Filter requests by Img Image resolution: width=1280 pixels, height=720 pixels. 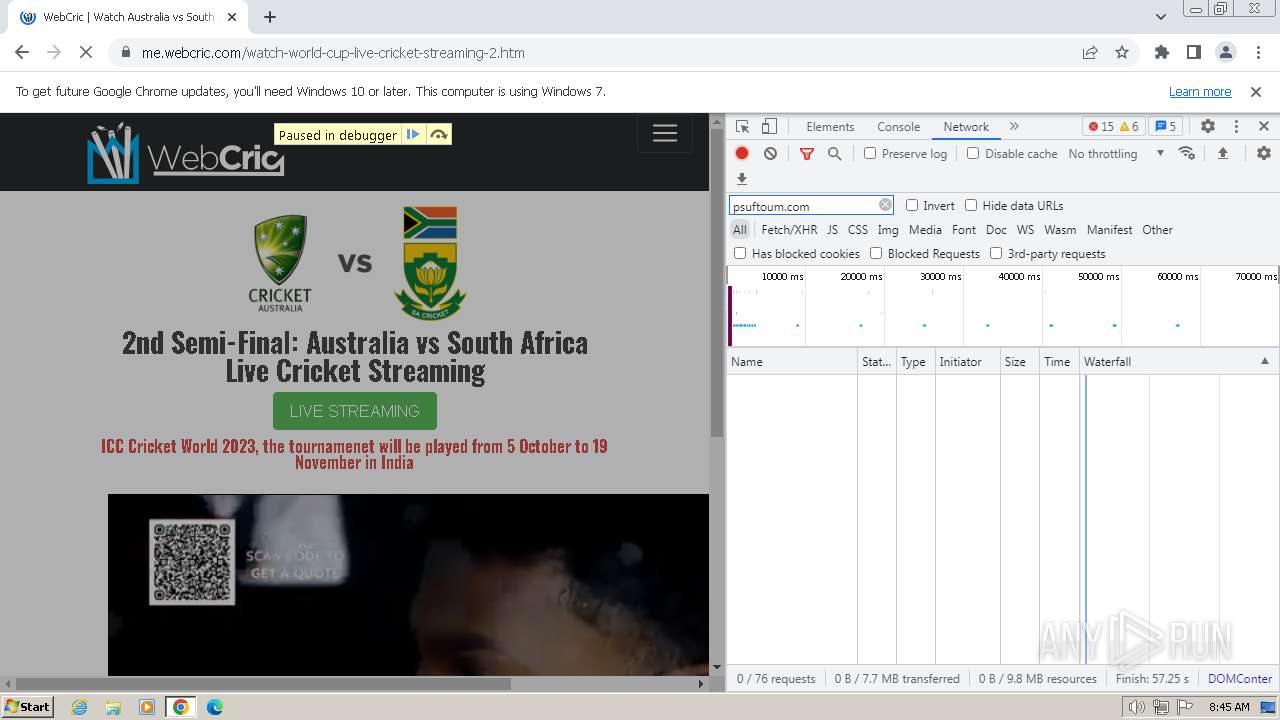888,230
